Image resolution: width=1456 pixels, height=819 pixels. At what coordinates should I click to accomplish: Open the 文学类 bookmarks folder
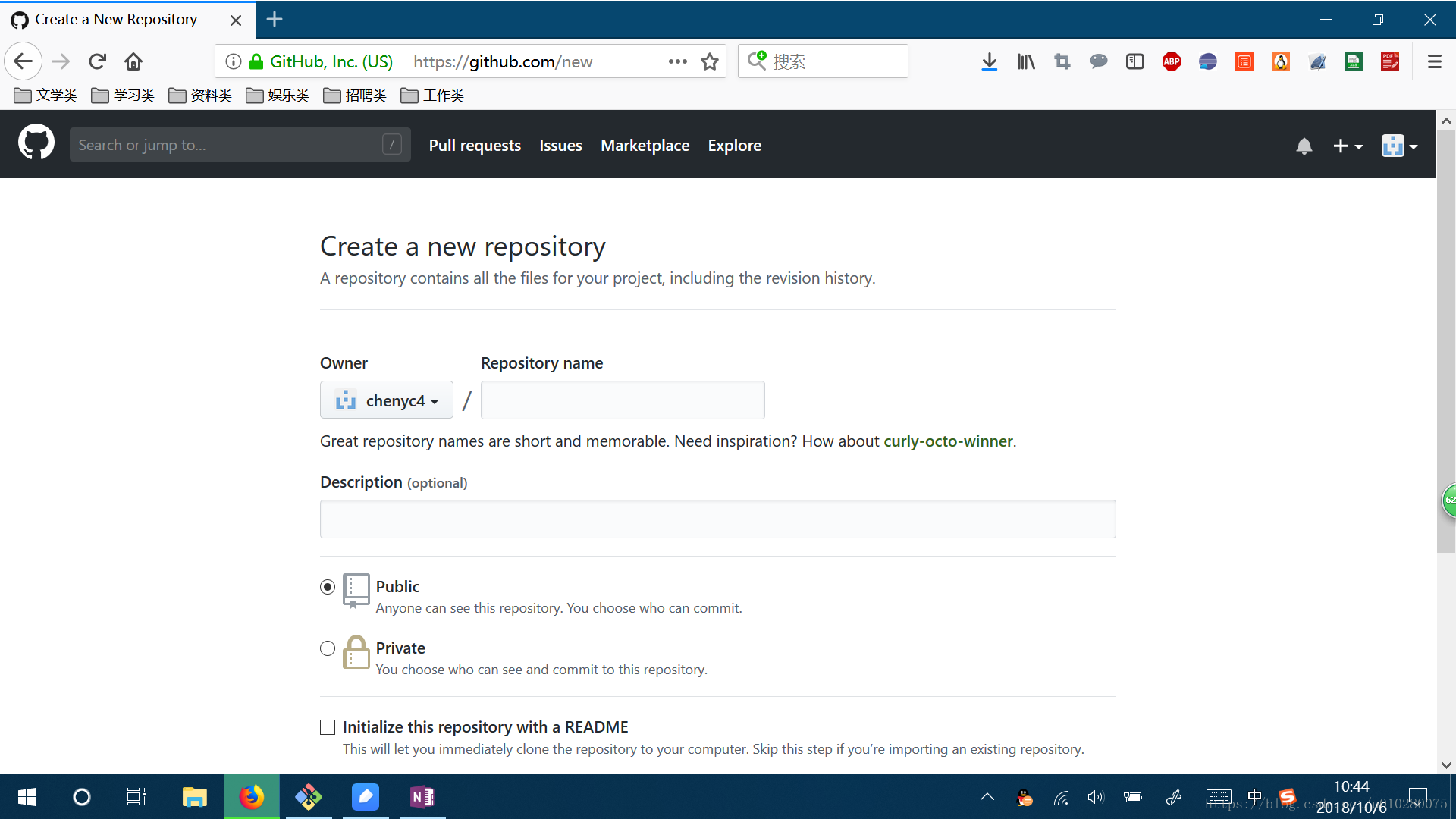pyautogui.click(x=46, y=96)
